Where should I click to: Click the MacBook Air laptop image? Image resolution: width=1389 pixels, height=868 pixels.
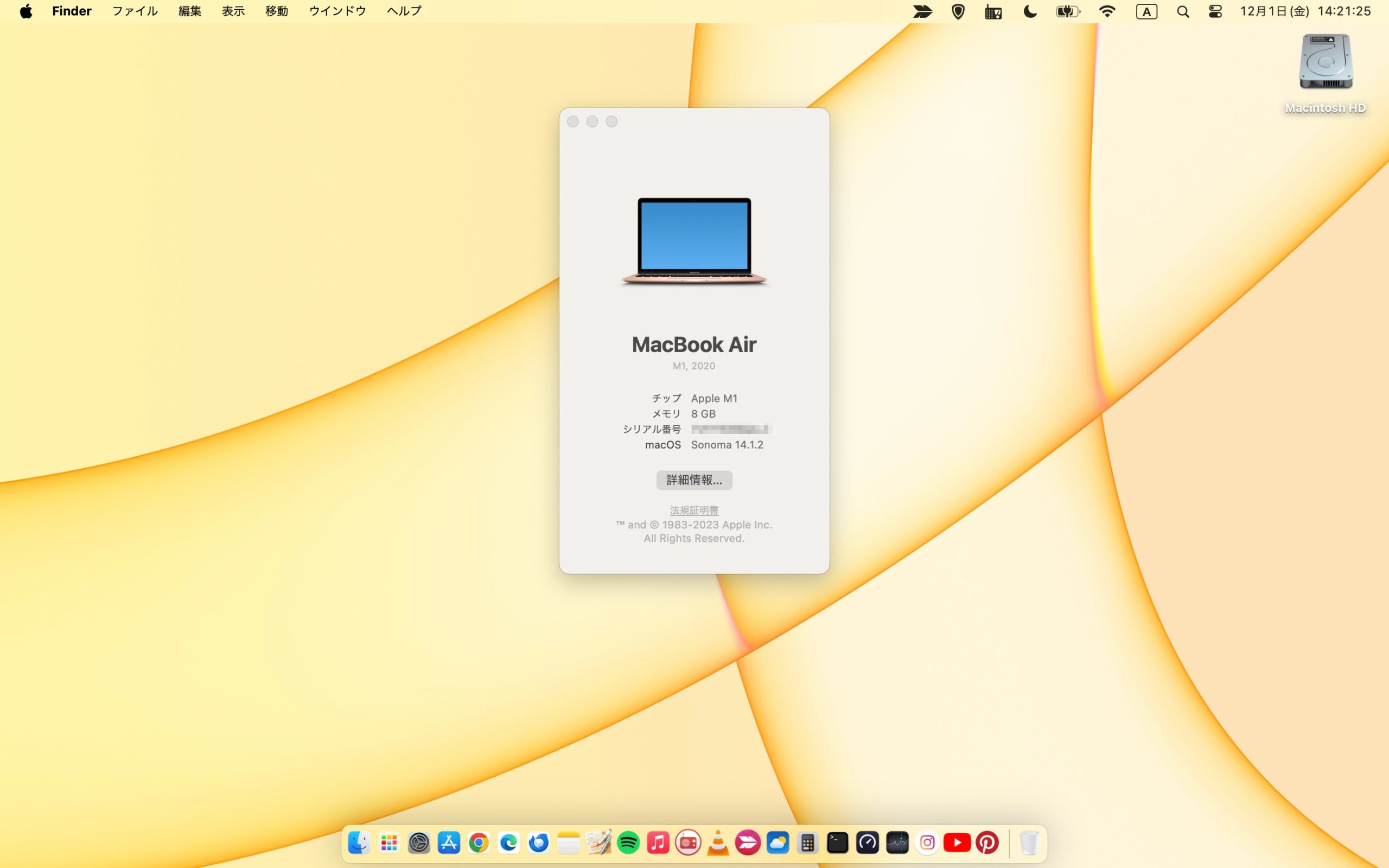click(x=694, y=242)
